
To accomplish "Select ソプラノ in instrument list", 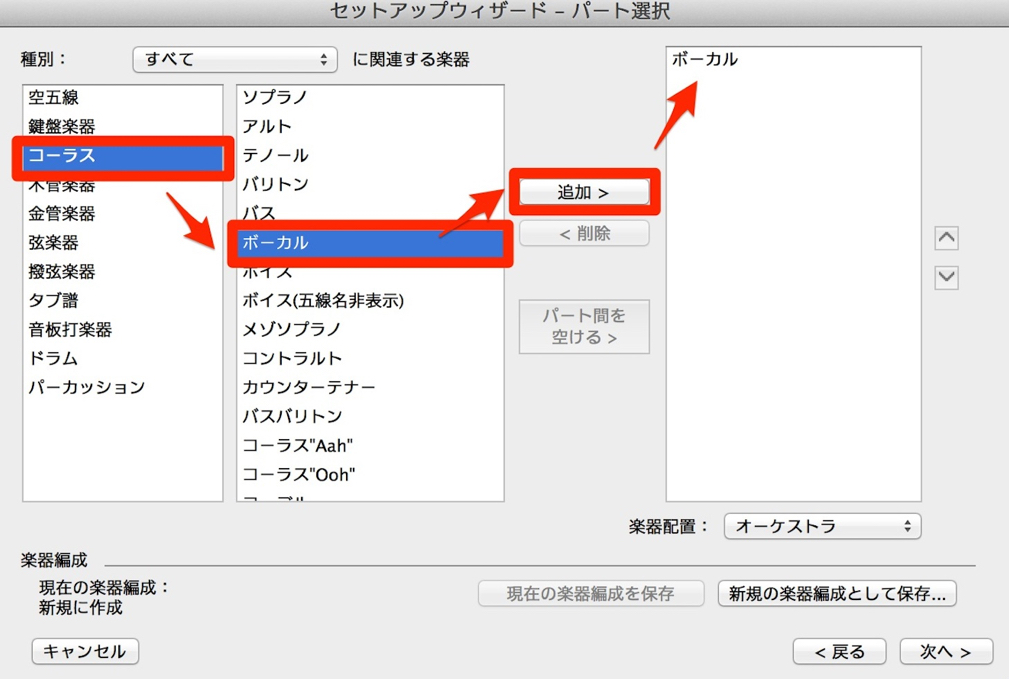I will click(370, 98).
